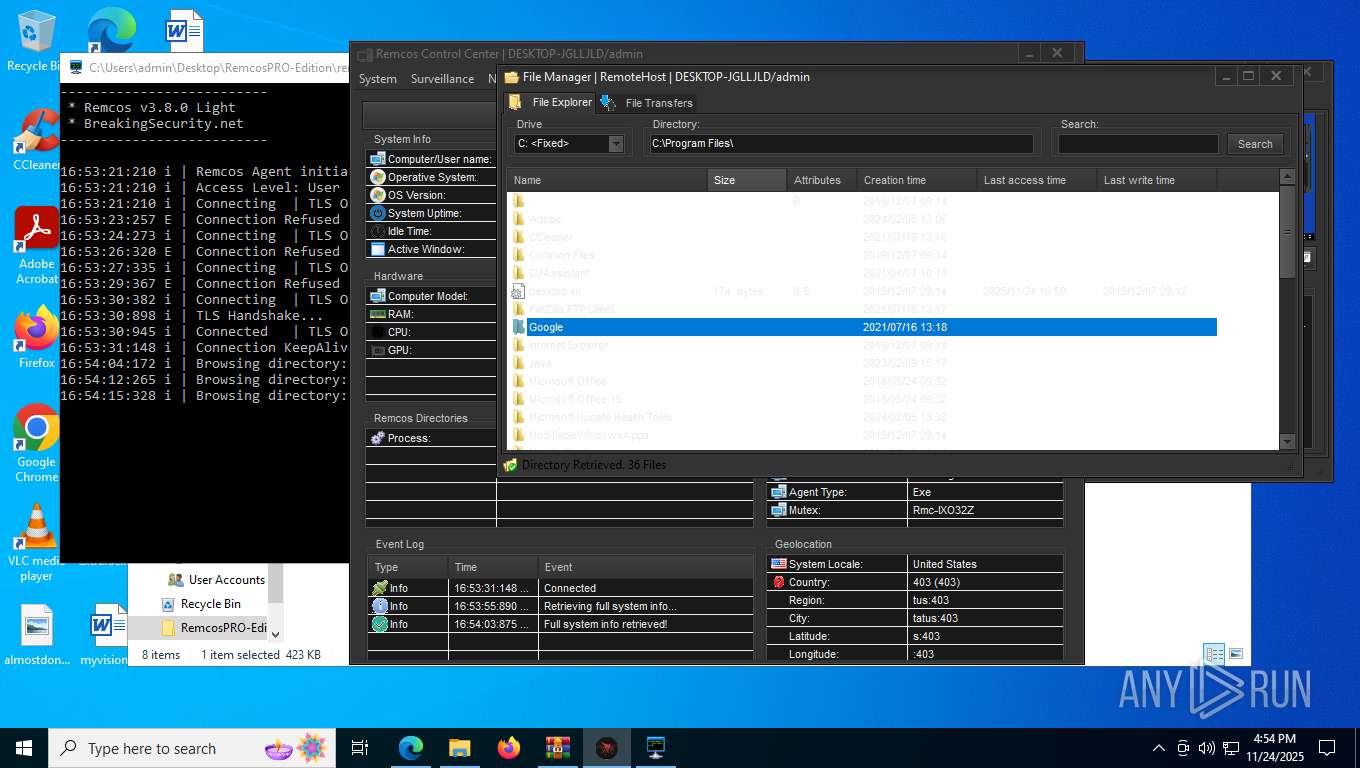This screenshot has height=768, width=1360.
Task: Click the 'Internet Explorer' folder row
Action: [862, 345]
